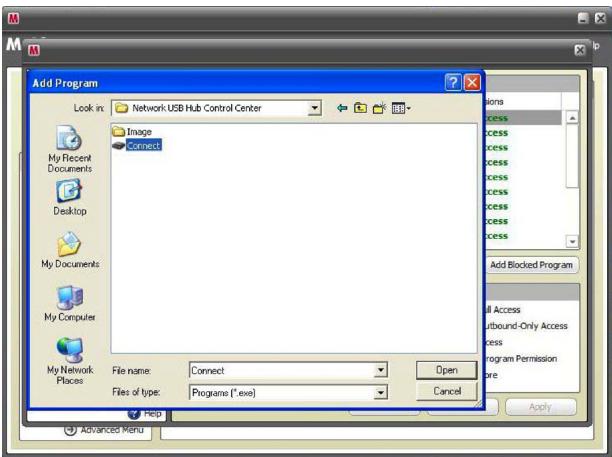
Task: Select the Image folder
Action: 132,132
